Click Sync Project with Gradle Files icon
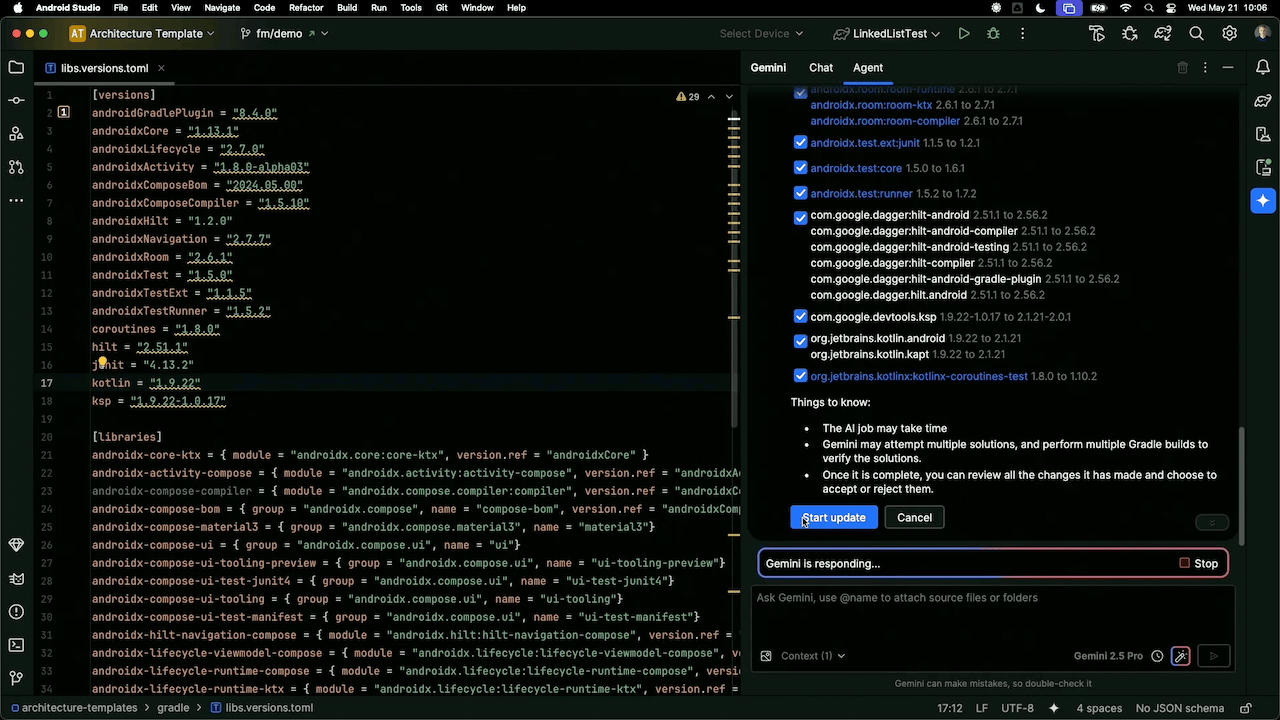 click(1163, 33)
